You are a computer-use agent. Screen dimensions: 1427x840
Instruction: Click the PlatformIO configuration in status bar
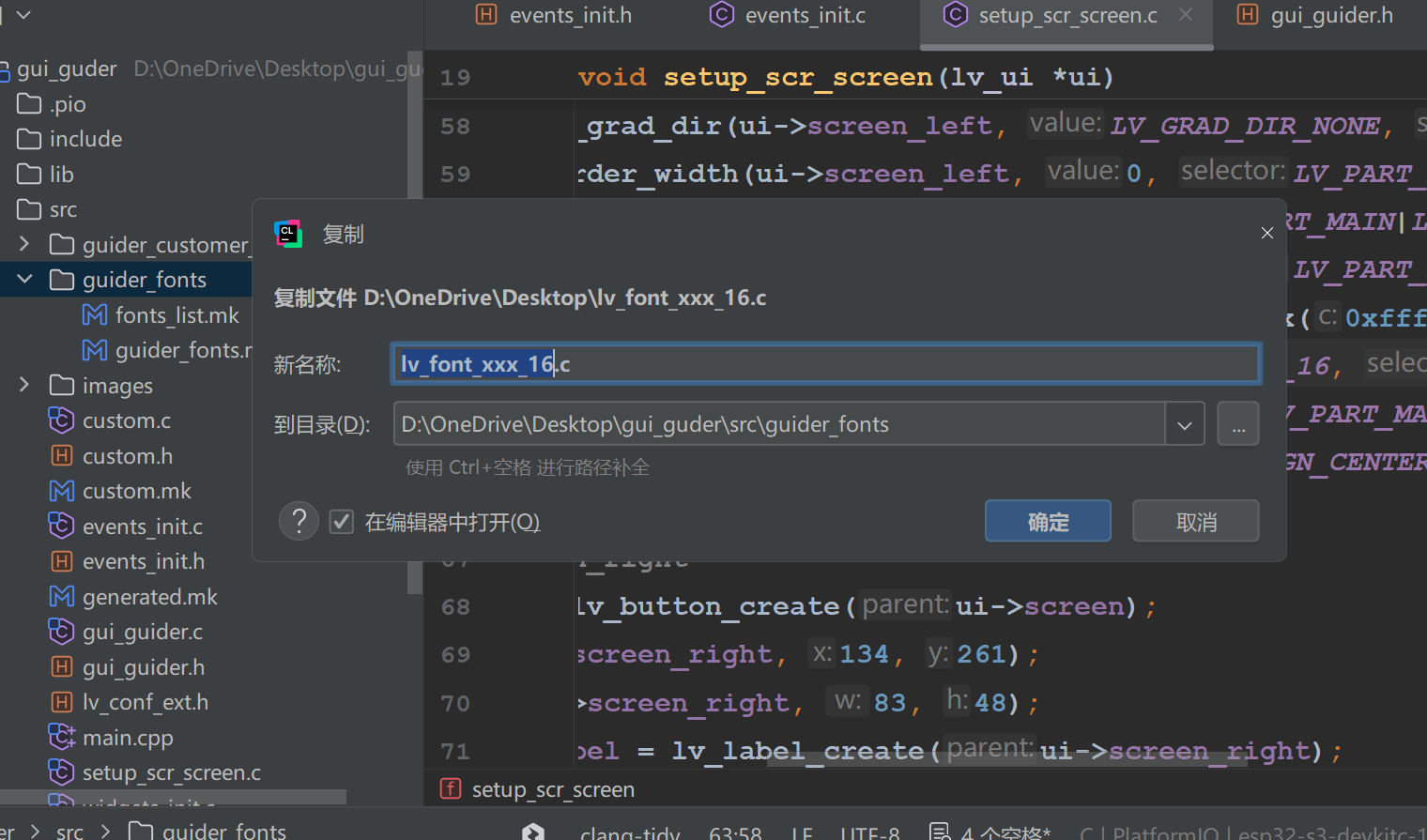(1255, 832)
